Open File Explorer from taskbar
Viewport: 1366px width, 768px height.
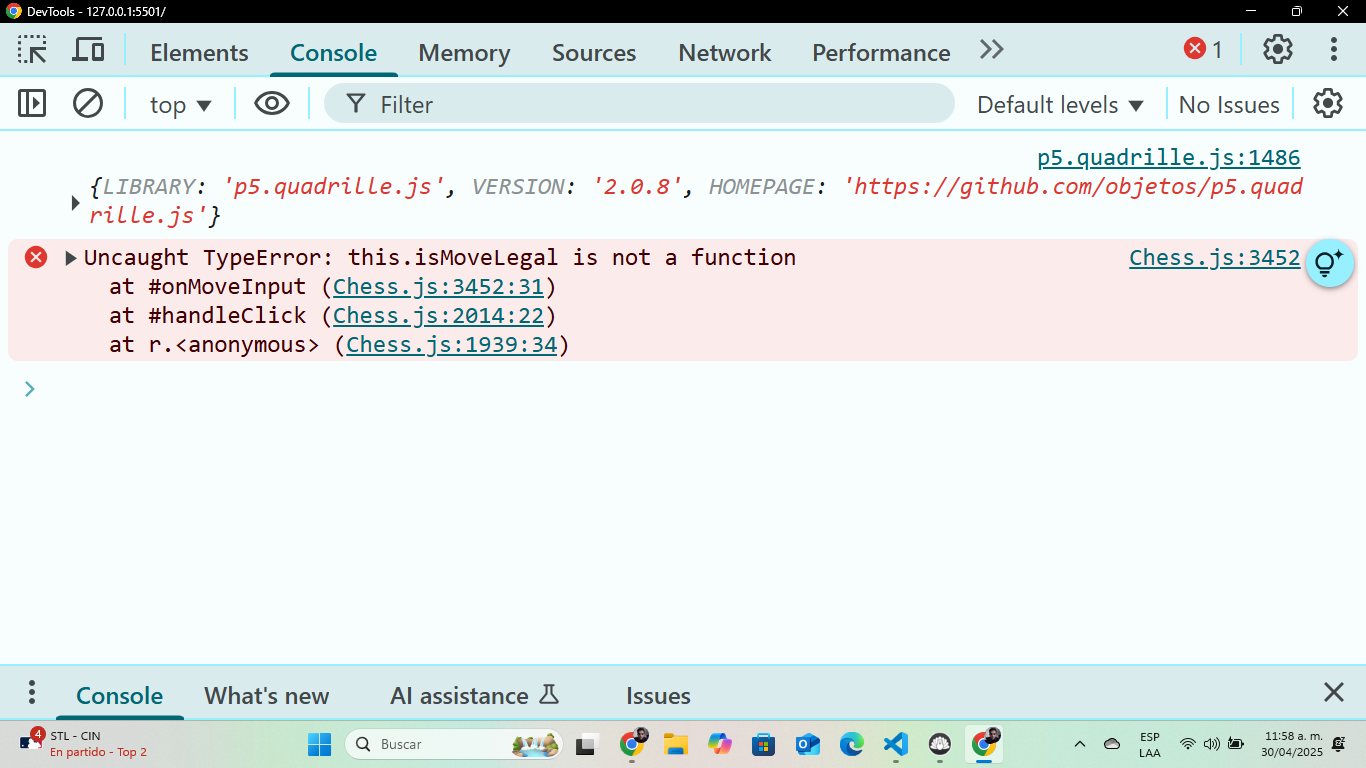676,744
